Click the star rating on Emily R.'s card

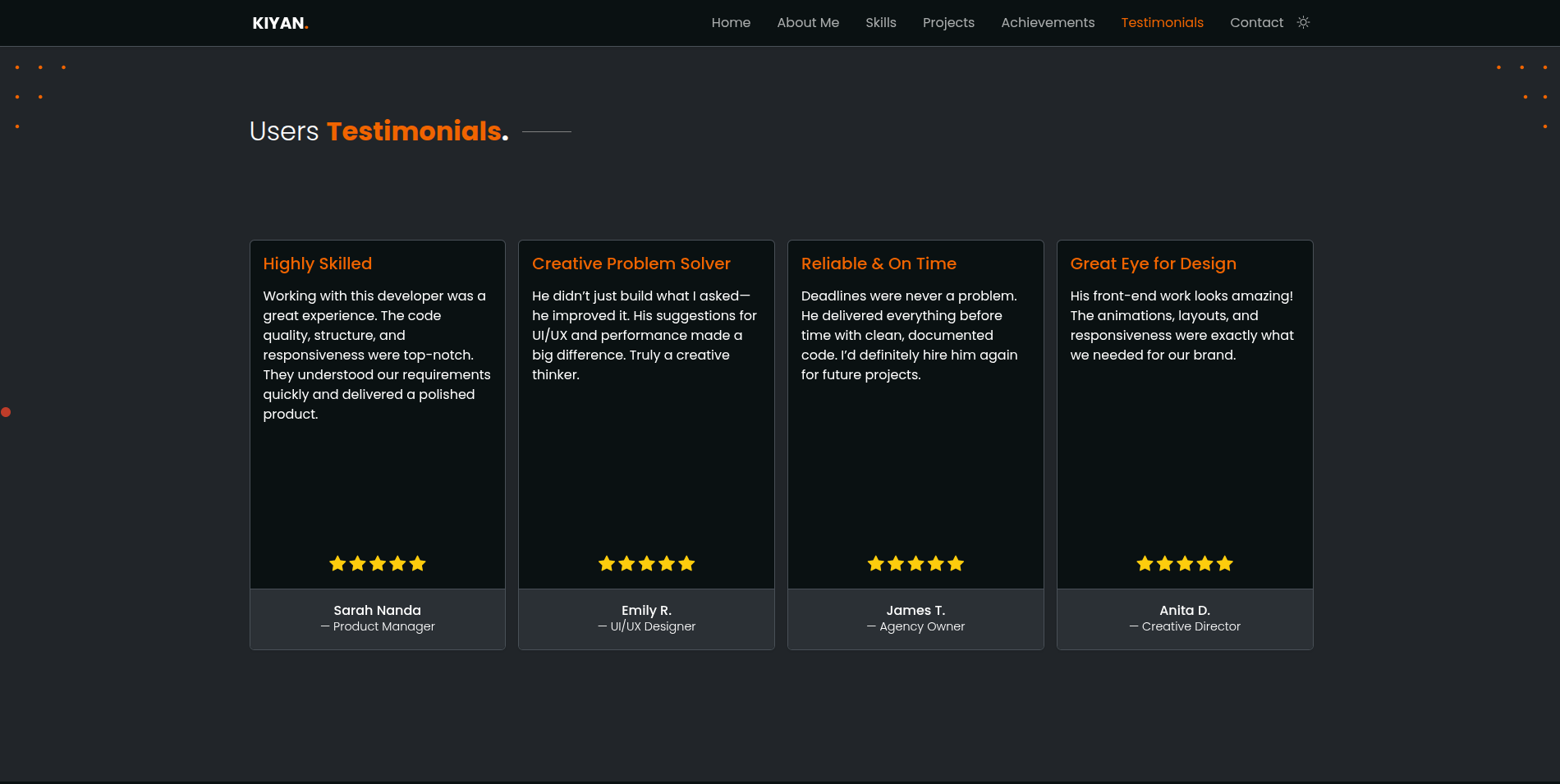646,563
